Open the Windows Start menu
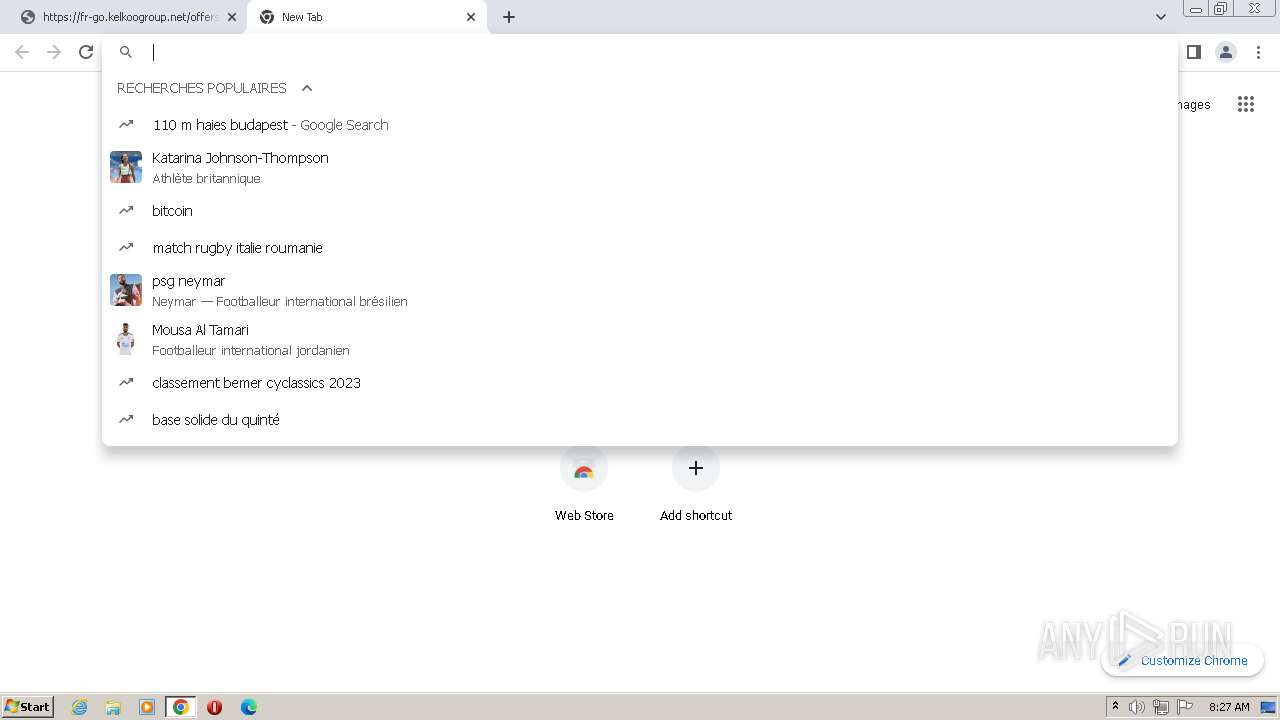Viewport: 1280px width, 720px height. [28, 707]
